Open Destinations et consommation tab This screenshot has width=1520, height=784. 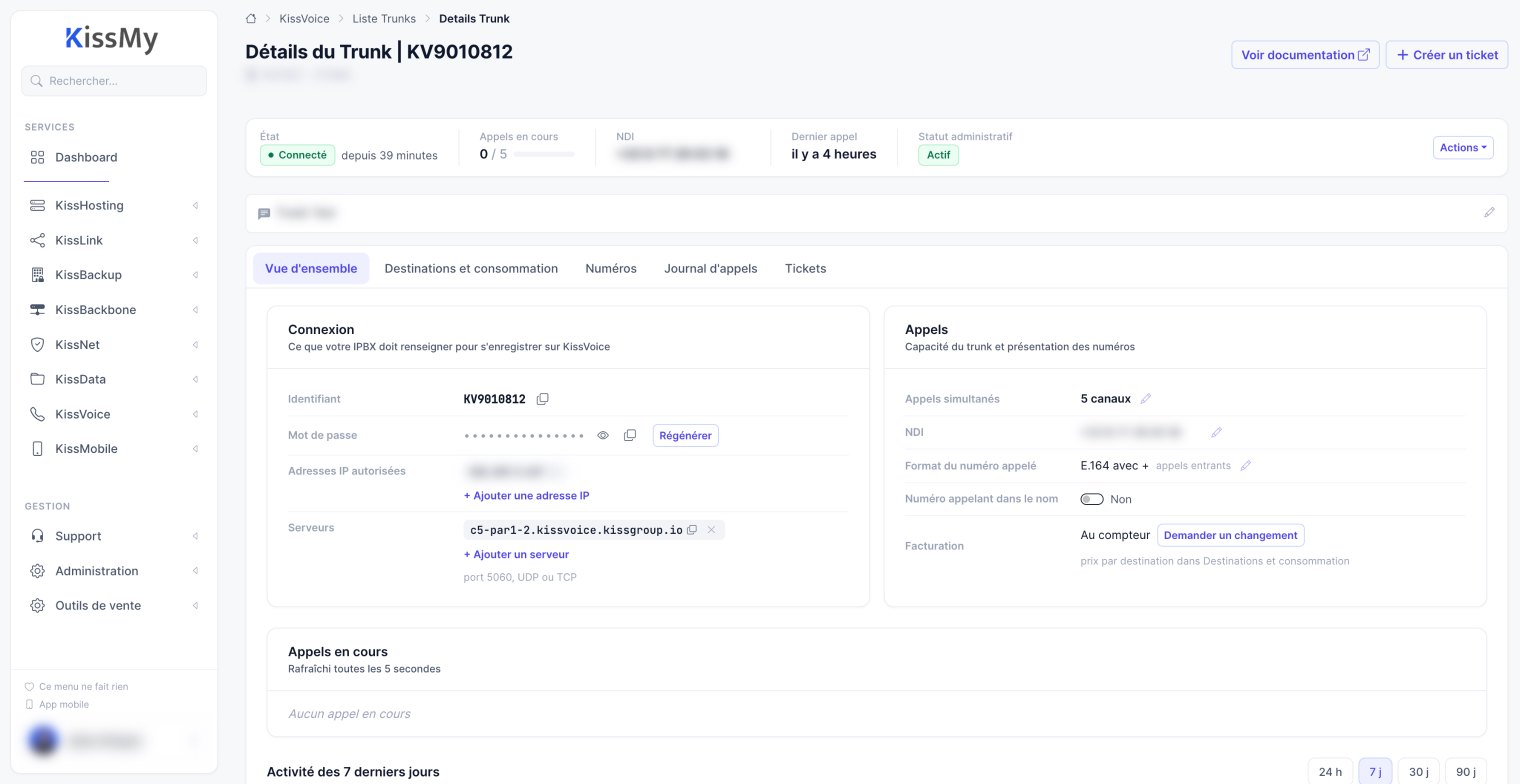(471, 268)
